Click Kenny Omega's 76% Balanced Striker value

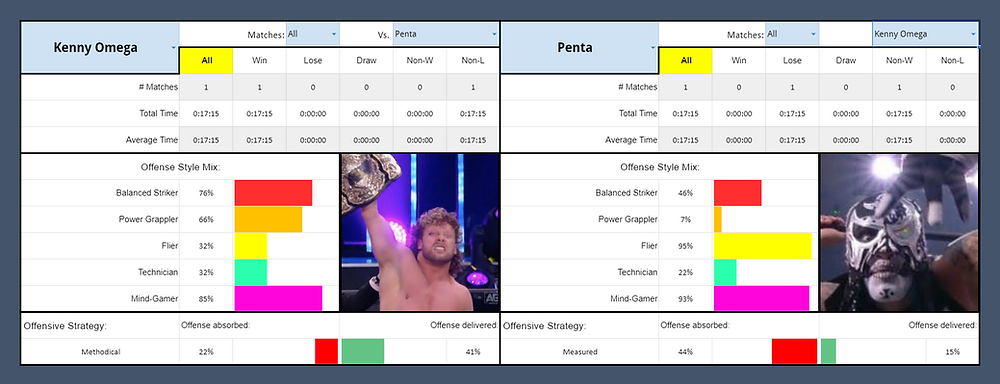206,193
